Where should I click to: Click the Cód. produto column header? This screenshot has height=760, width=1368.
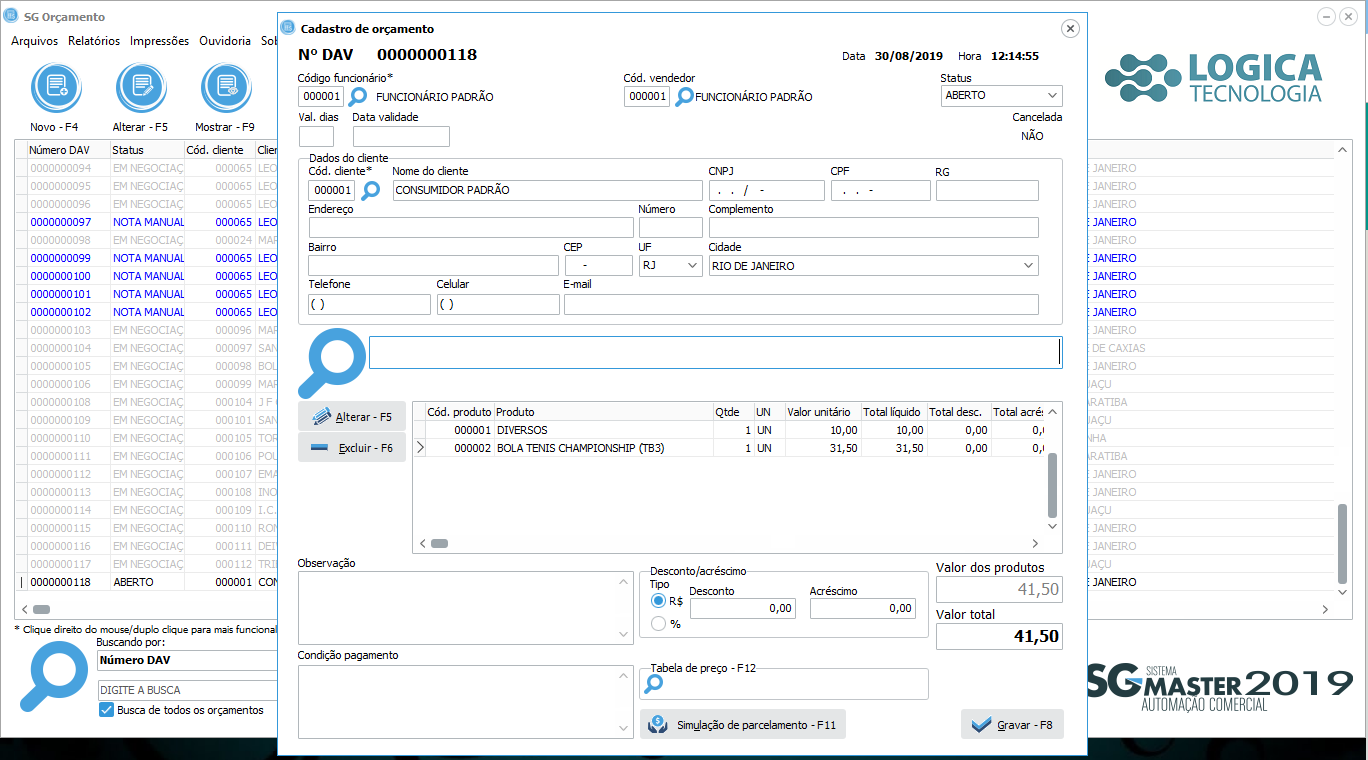tap(459, 412)
